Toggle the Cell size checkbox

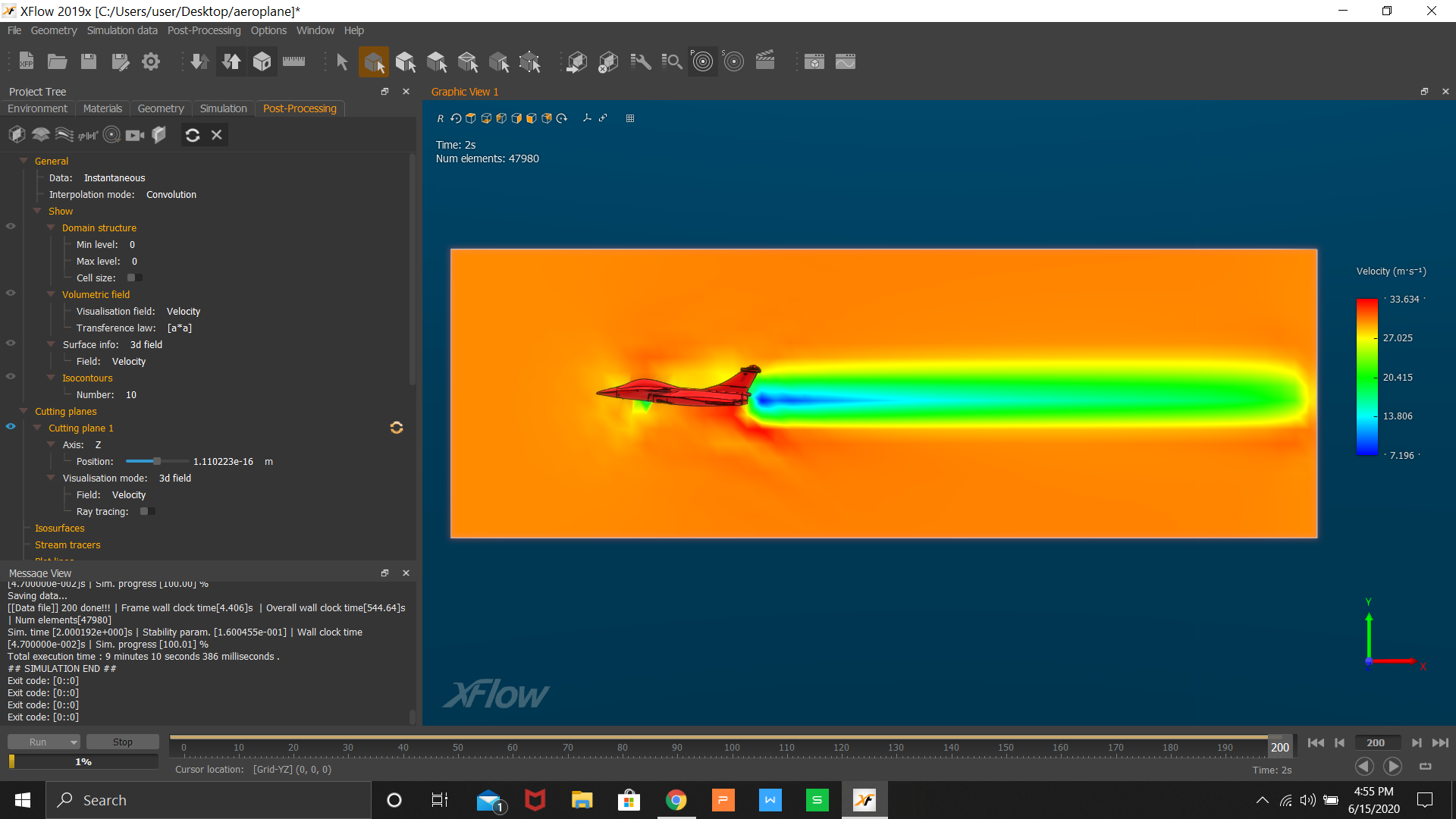(134, 278)
